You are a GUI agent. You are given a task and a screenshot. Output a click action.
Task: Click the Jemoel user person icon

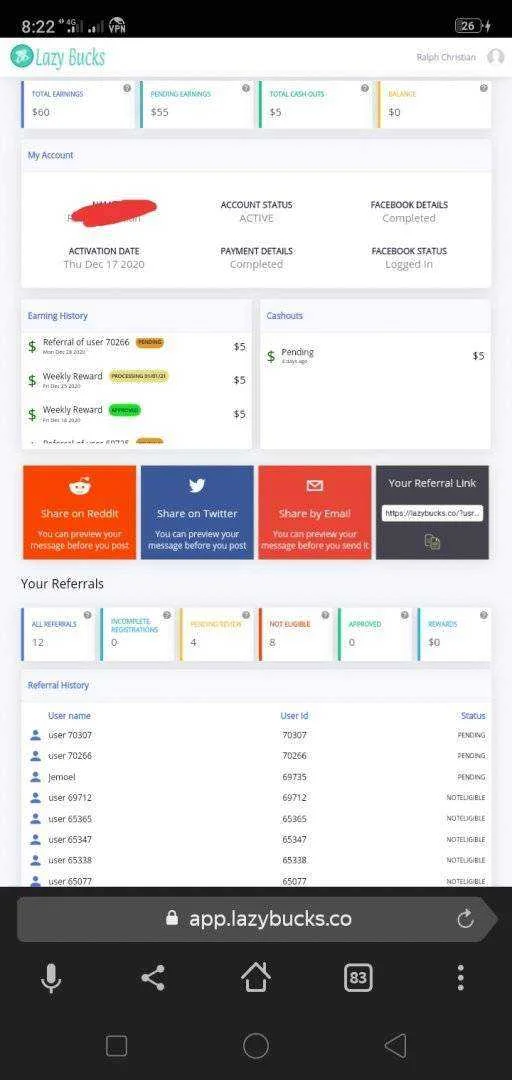coord(36,777)
